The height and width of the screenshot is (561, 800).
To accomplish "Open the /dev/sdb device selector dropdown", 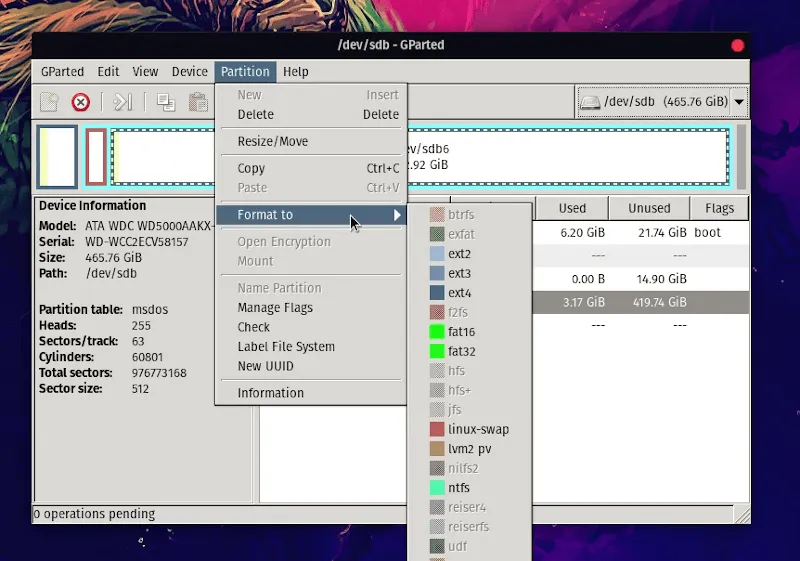I will click(x=739, y=102).
